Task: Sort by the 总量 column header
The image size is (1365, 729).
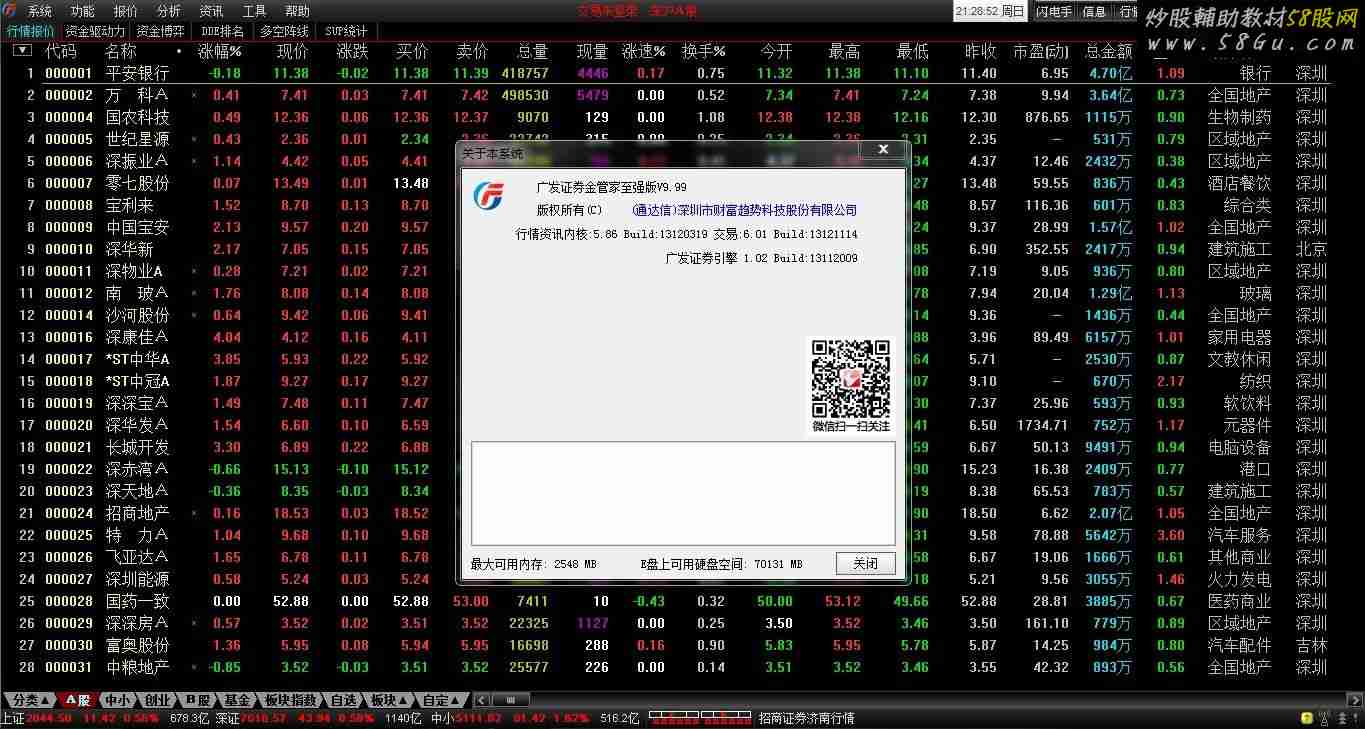Action: click(x=532, y=50)
